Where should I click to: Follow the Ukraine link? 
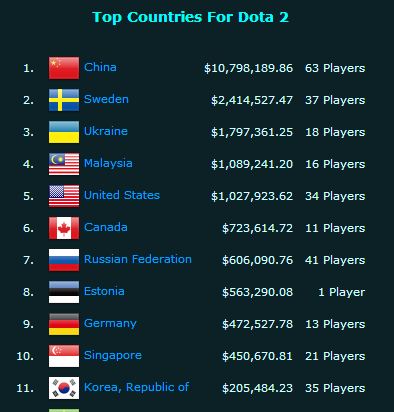(106, 131)
